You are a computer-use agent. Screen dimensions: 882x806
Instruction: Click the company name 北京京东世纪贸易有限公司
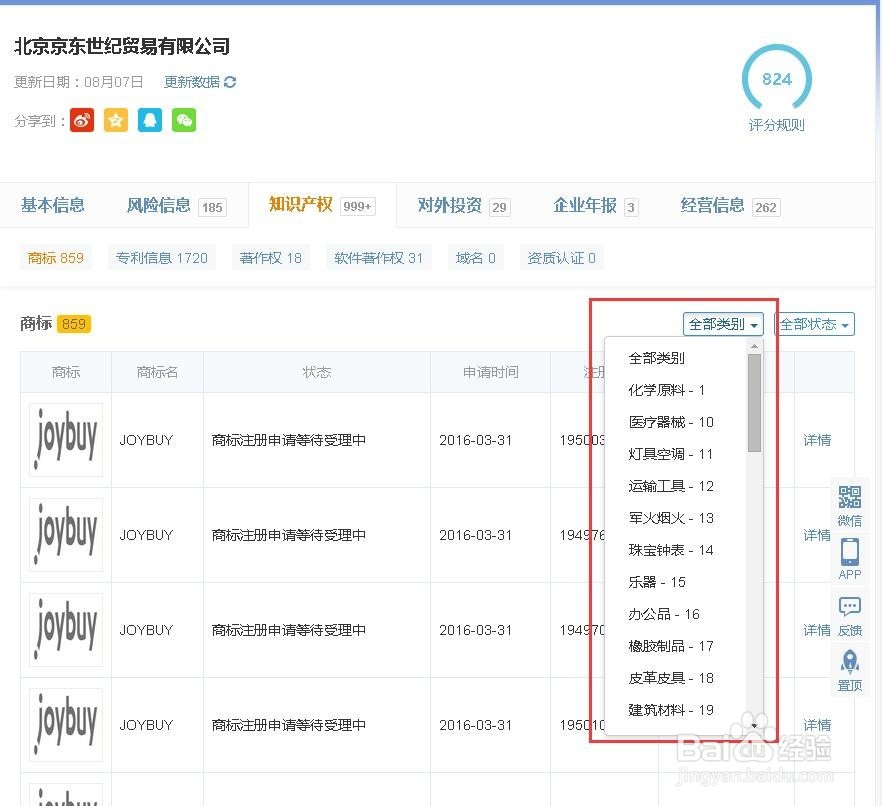click(x=122, y=46)
